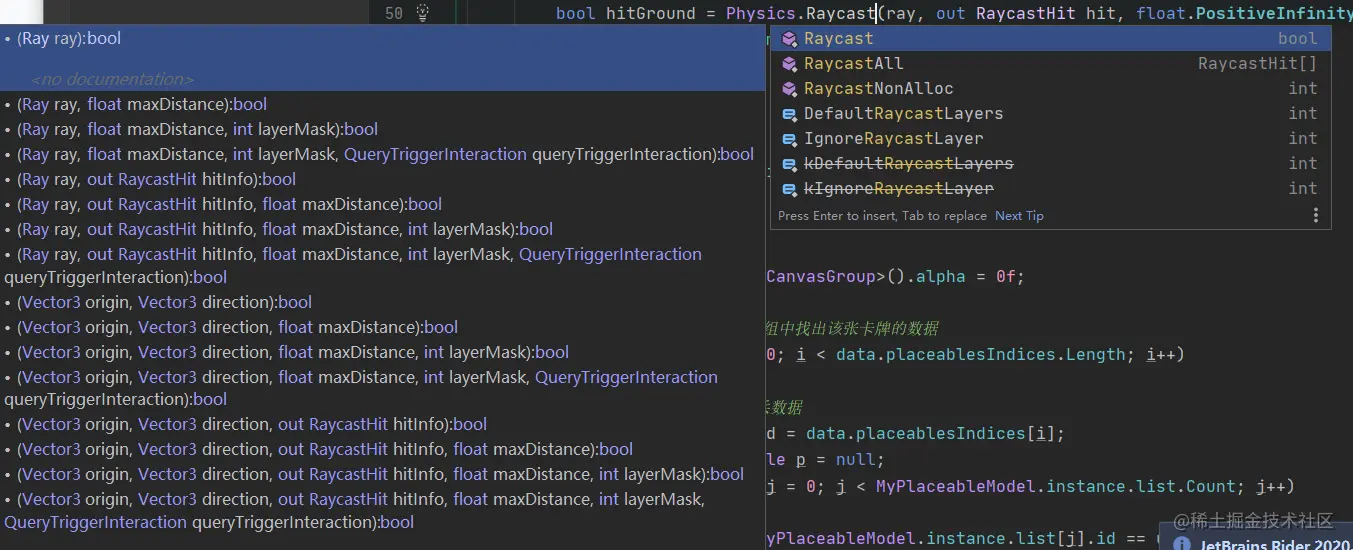Select overload (Ray ray, out RaycastHit hitInfo):bool
The image size is (1353, 550).
pyautogui.click(x=151, y=179)
